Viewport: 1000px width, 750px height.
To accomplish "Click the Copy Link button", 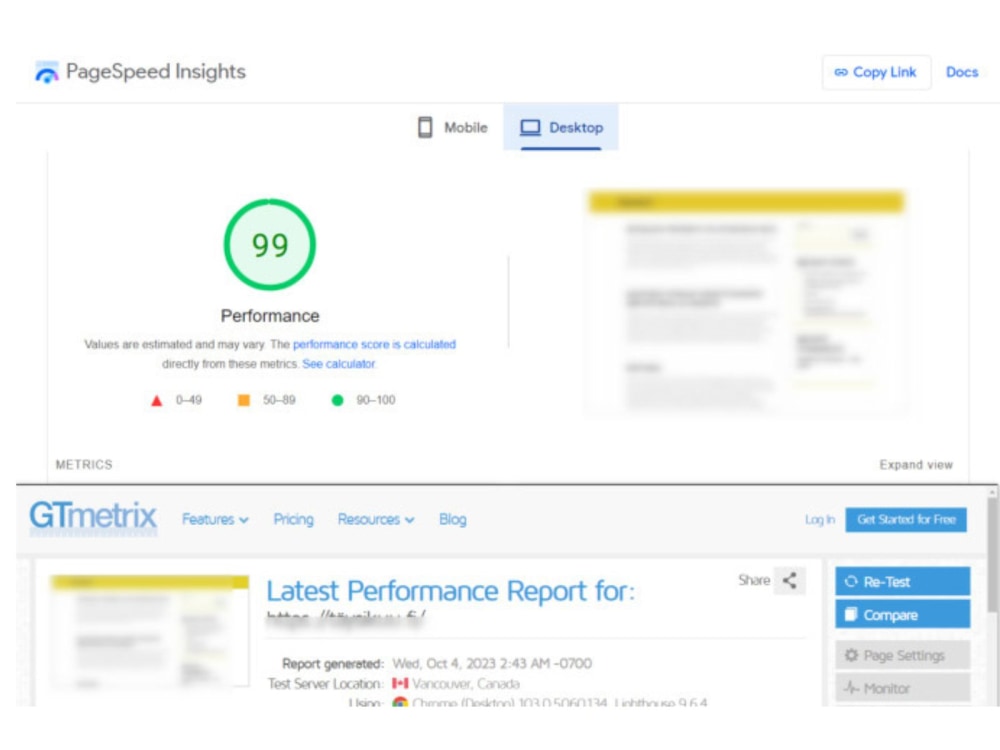I will point(876,72).
